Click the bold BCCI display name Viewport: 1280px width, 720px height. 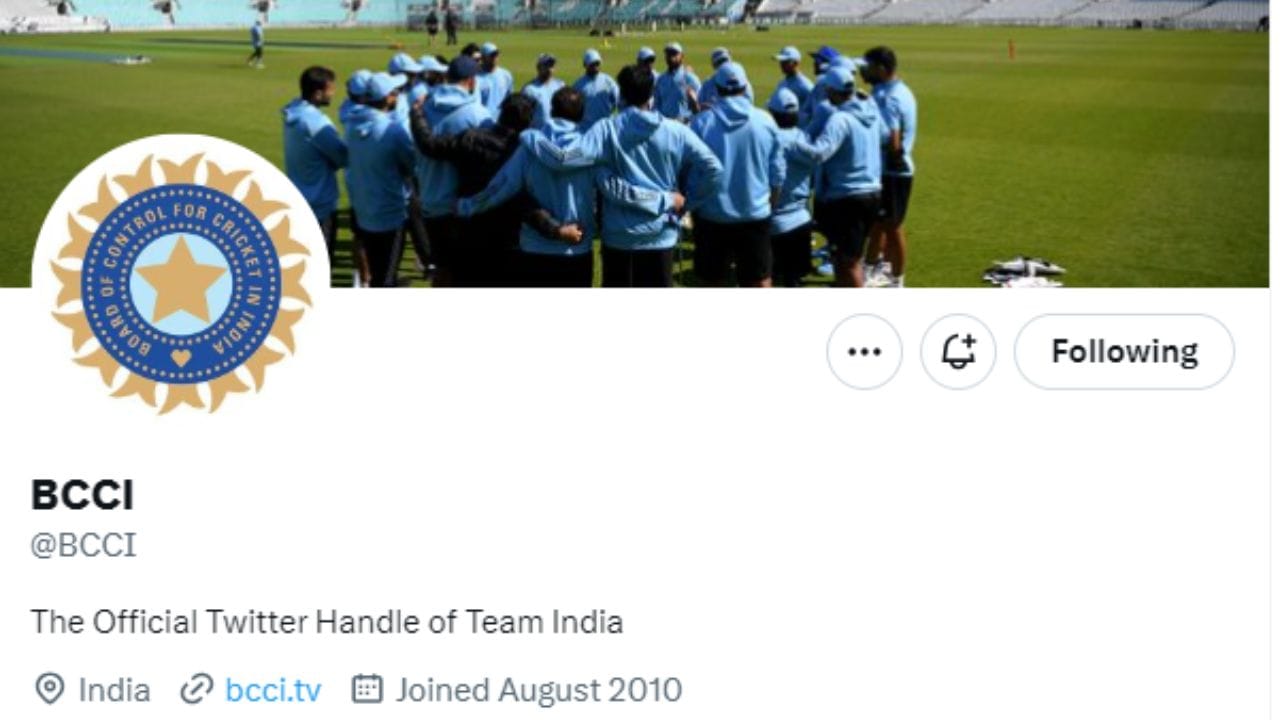pyautogui.click(x=82, y=495)
